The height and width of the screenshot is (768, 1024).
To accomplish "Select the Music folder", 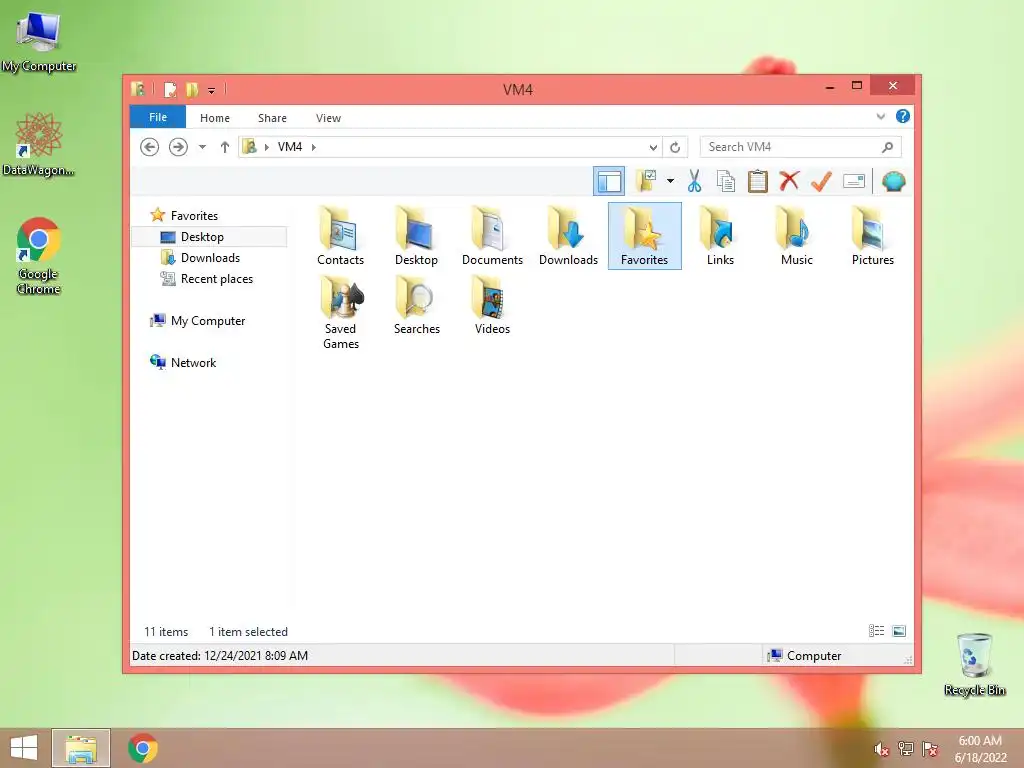I will [x=797, y=236].
